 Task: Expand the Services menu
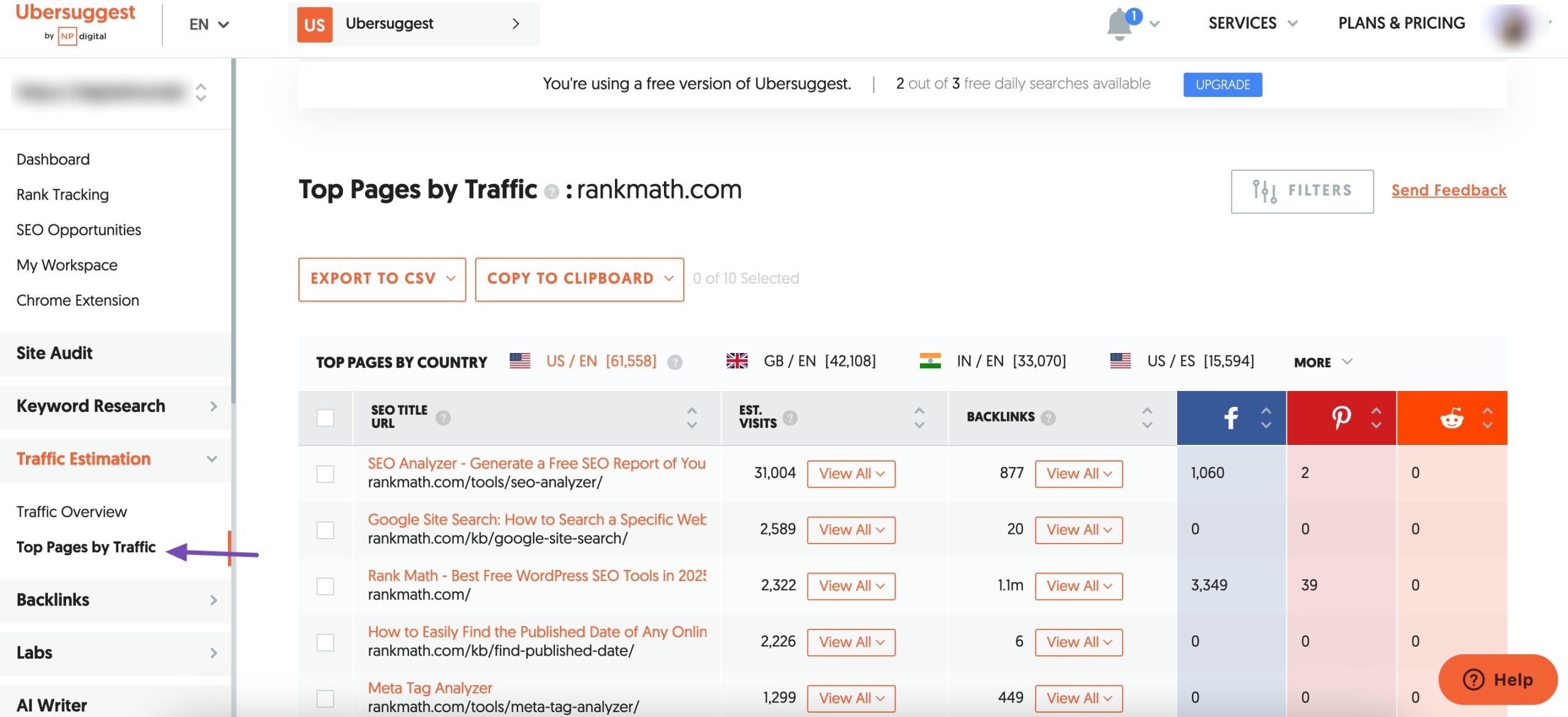(x=1253, y=23)
